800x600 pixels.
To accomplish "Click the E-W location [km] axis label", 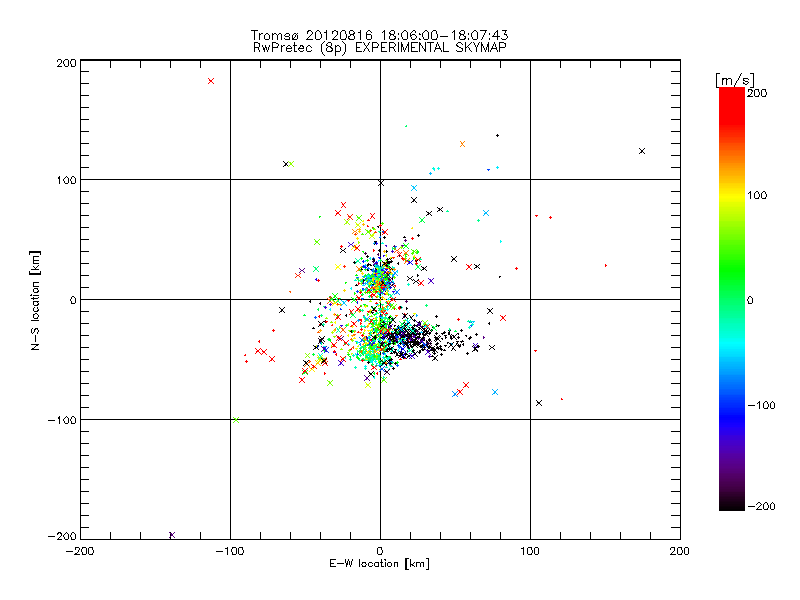I will [379, 564].
